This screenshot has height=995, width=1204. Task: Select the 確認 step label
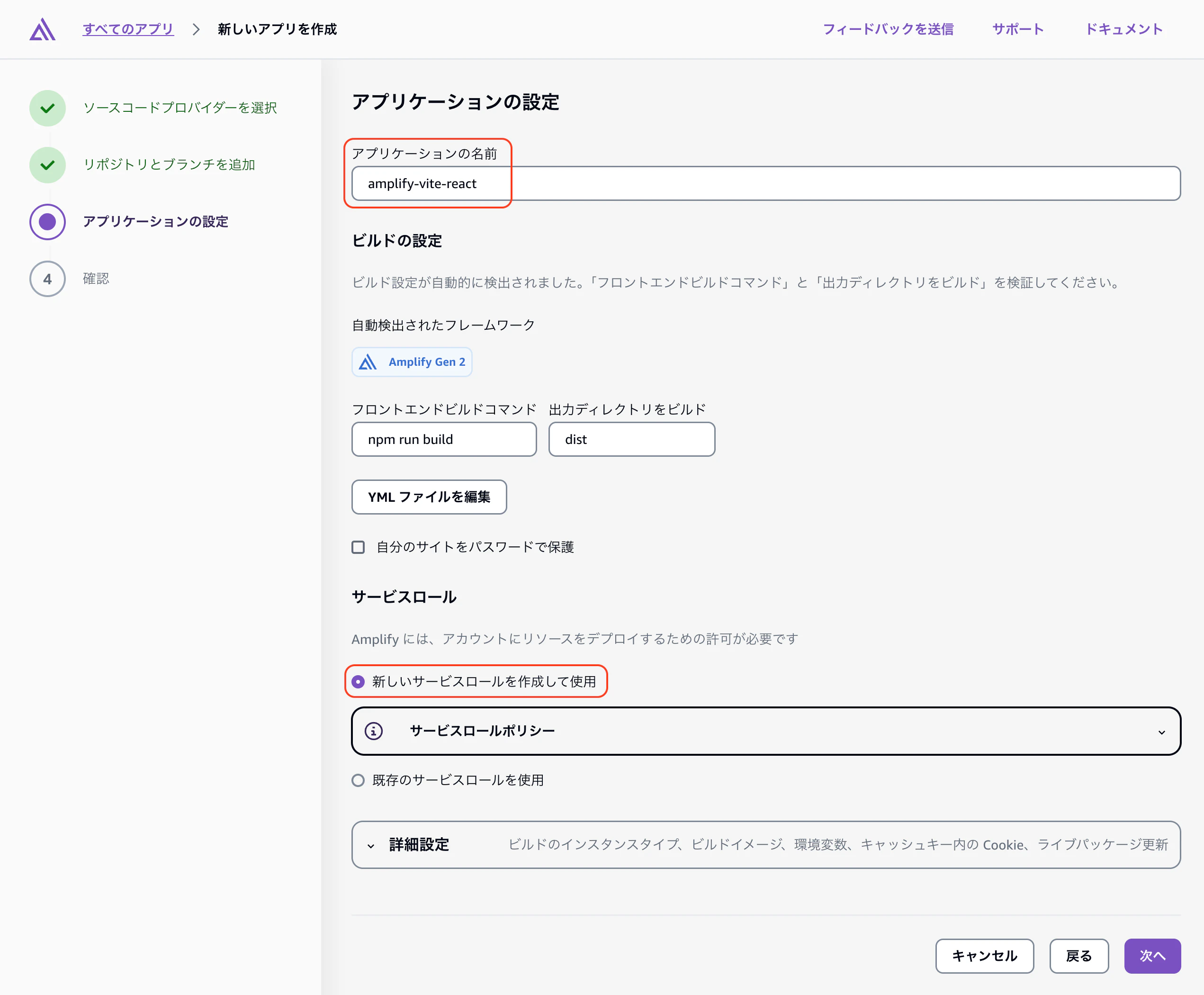[x=96, y=279]
